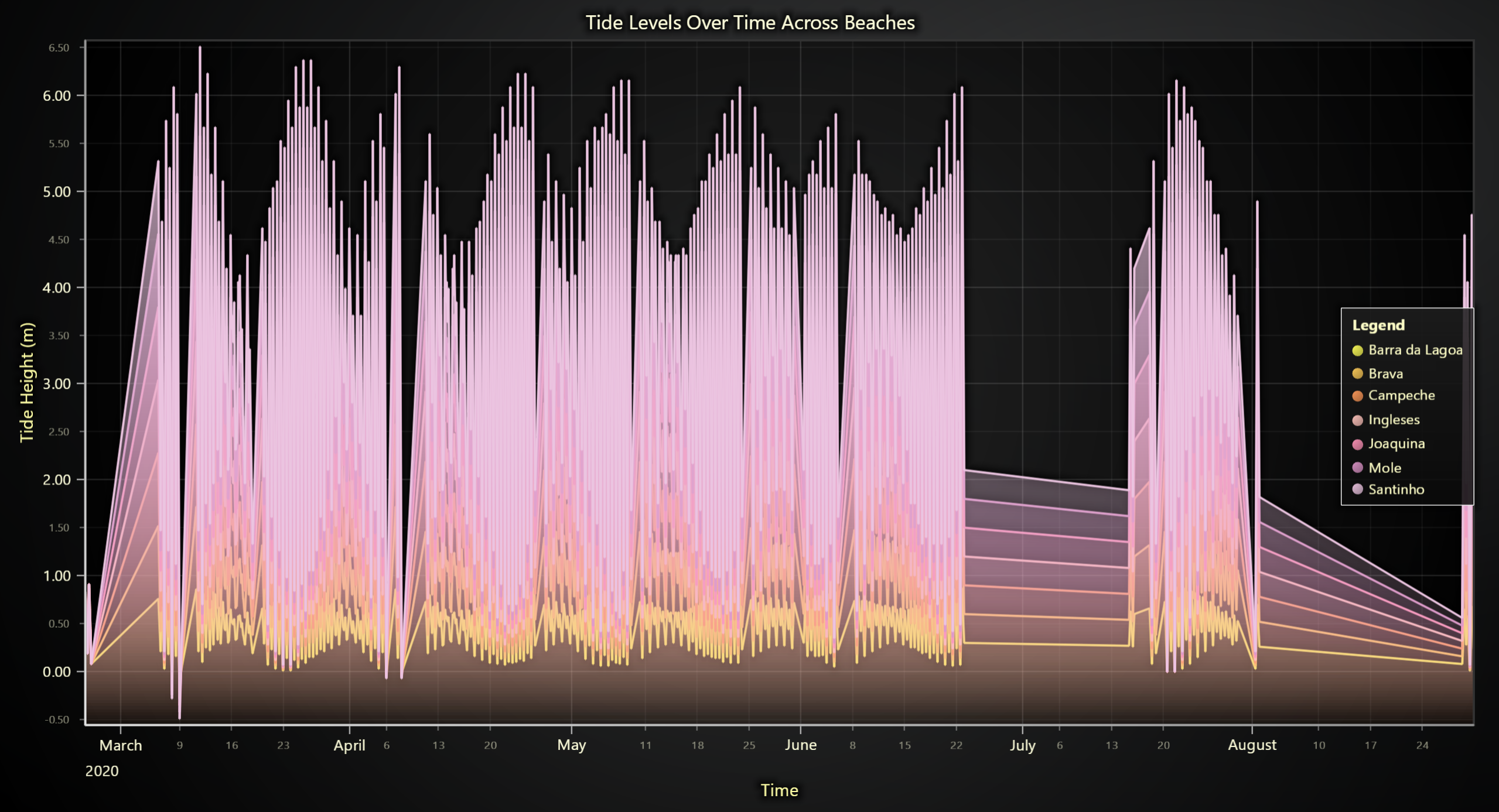1499x812 pixels.
Task: Click the Santinho legend color dot
Action: 1357,489
